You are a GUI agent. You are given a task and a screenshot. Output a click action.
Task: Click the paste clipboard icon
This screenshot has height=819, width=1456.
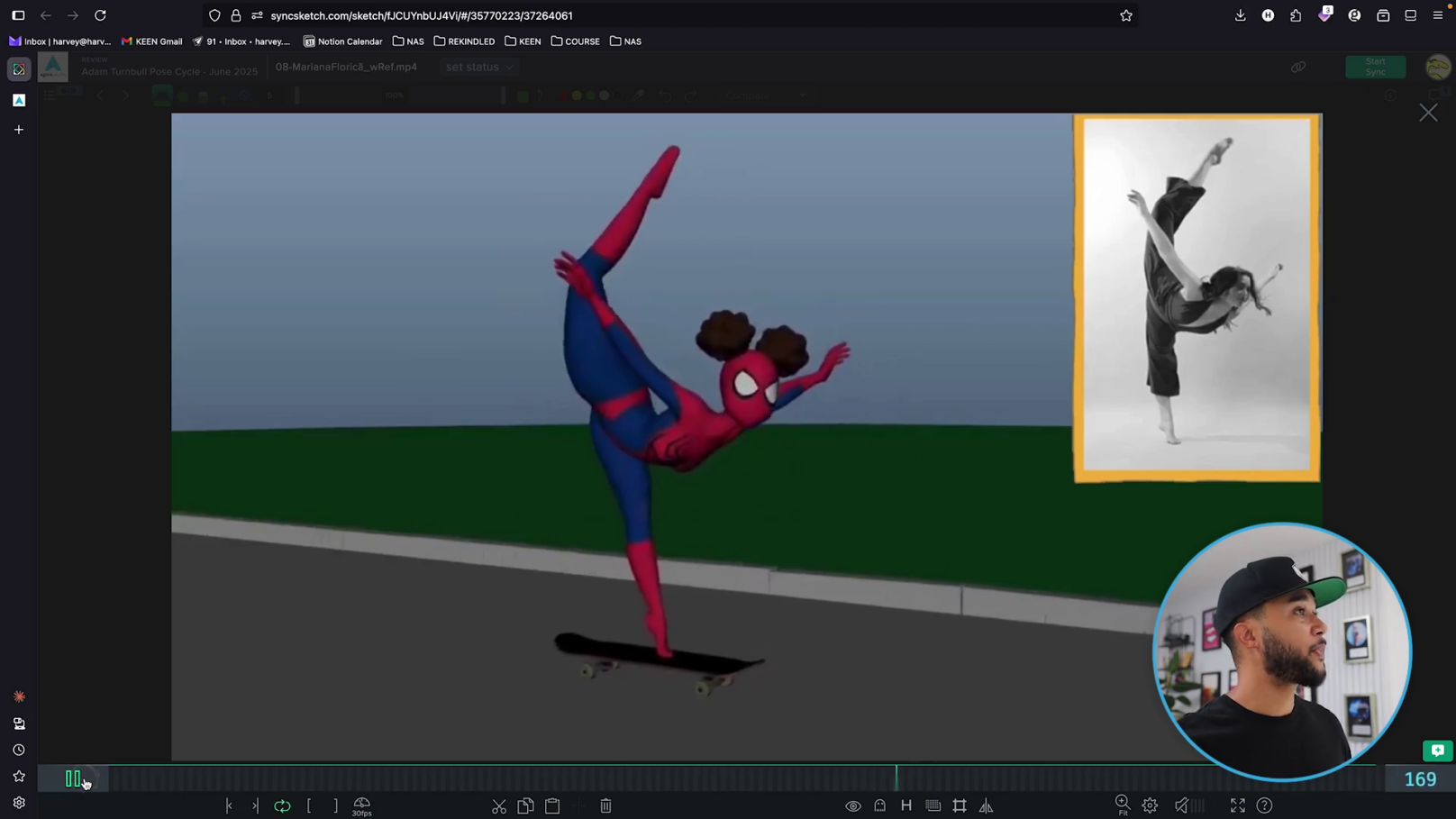point(552,805)
